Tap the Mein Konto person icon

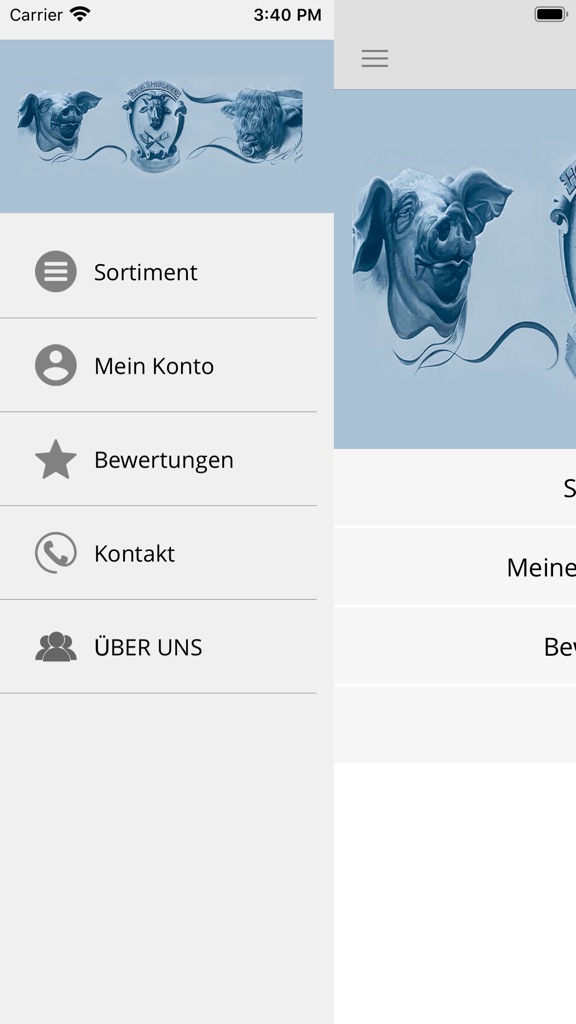56,365
